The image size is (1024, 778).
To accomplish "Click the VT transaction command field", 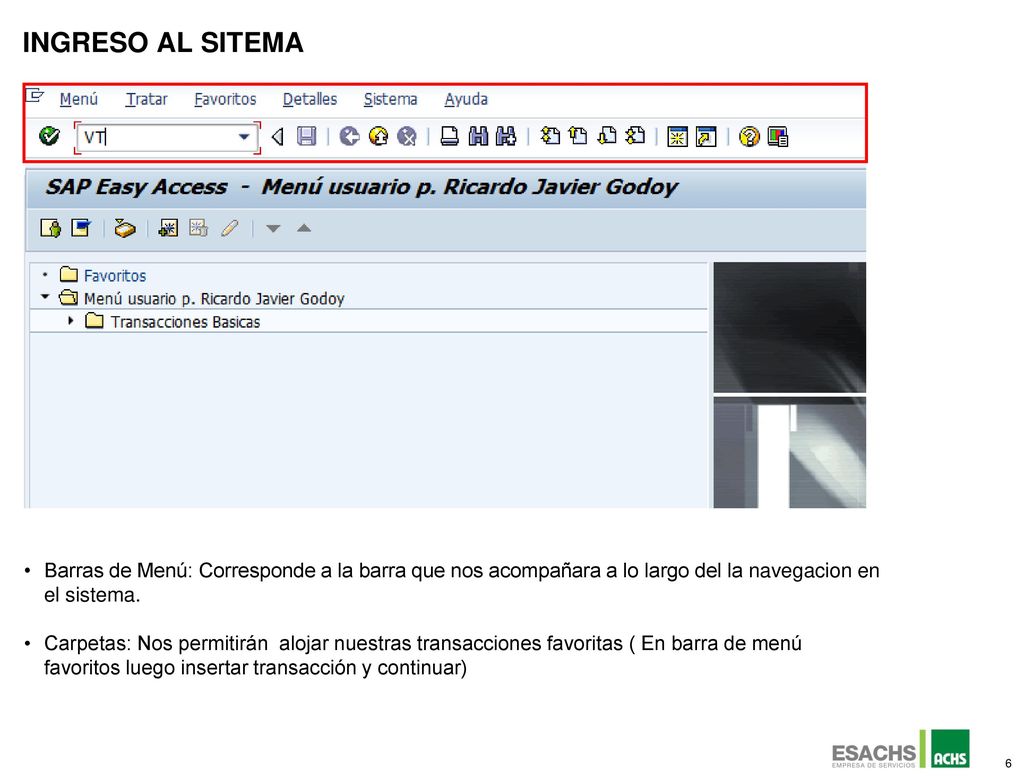I will pyautogui.click(x=167, y=137).
